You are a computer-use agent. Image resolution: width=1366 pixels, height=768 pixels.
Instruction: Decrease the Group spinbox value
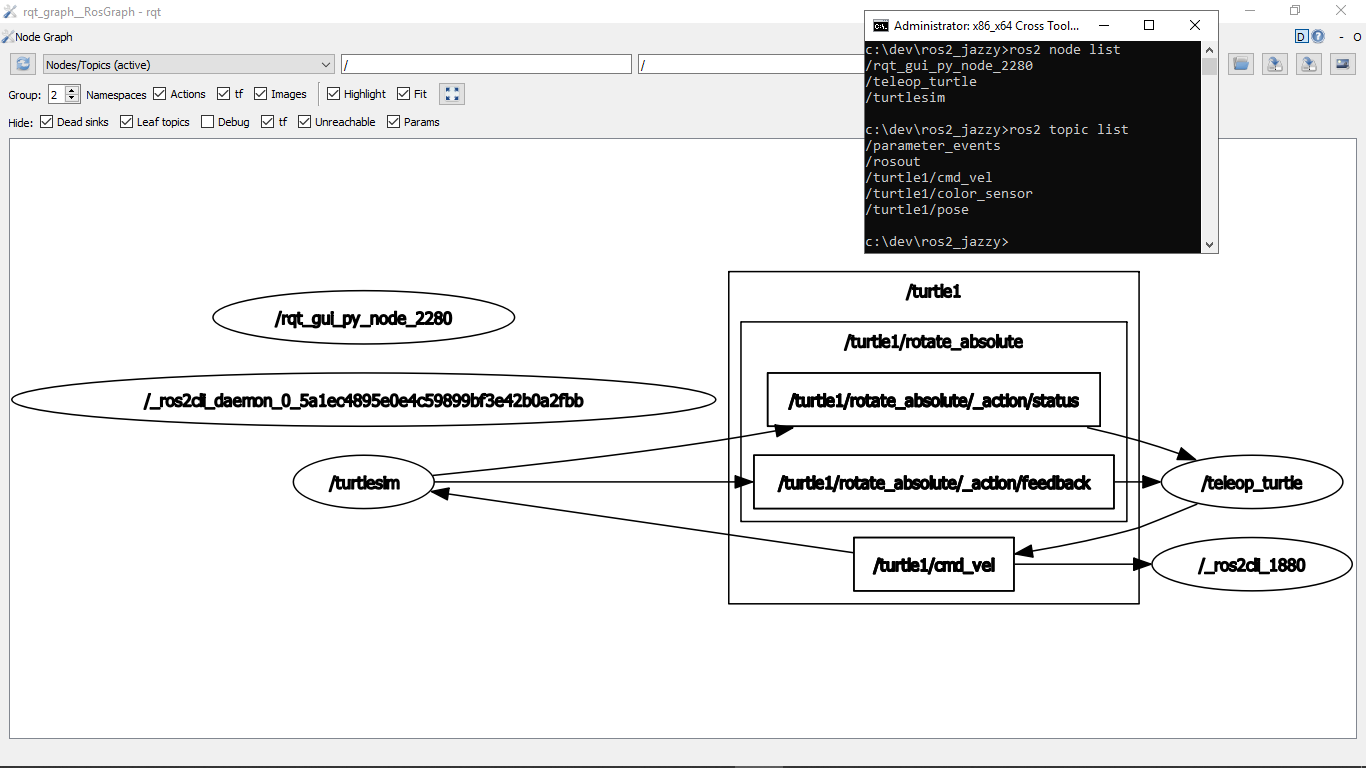[72, 99]
